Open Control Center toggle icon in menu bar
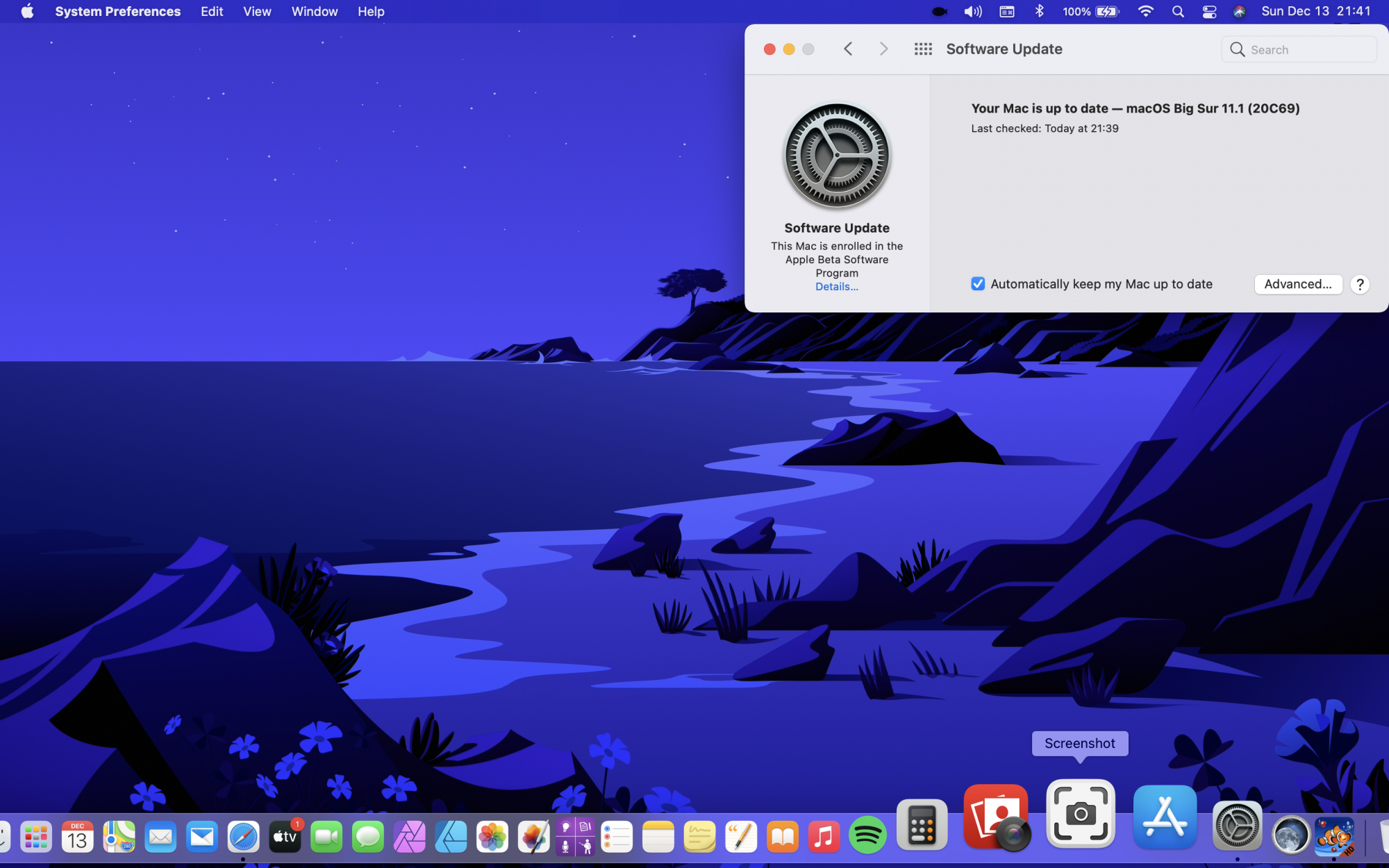 click(1209, 12)
